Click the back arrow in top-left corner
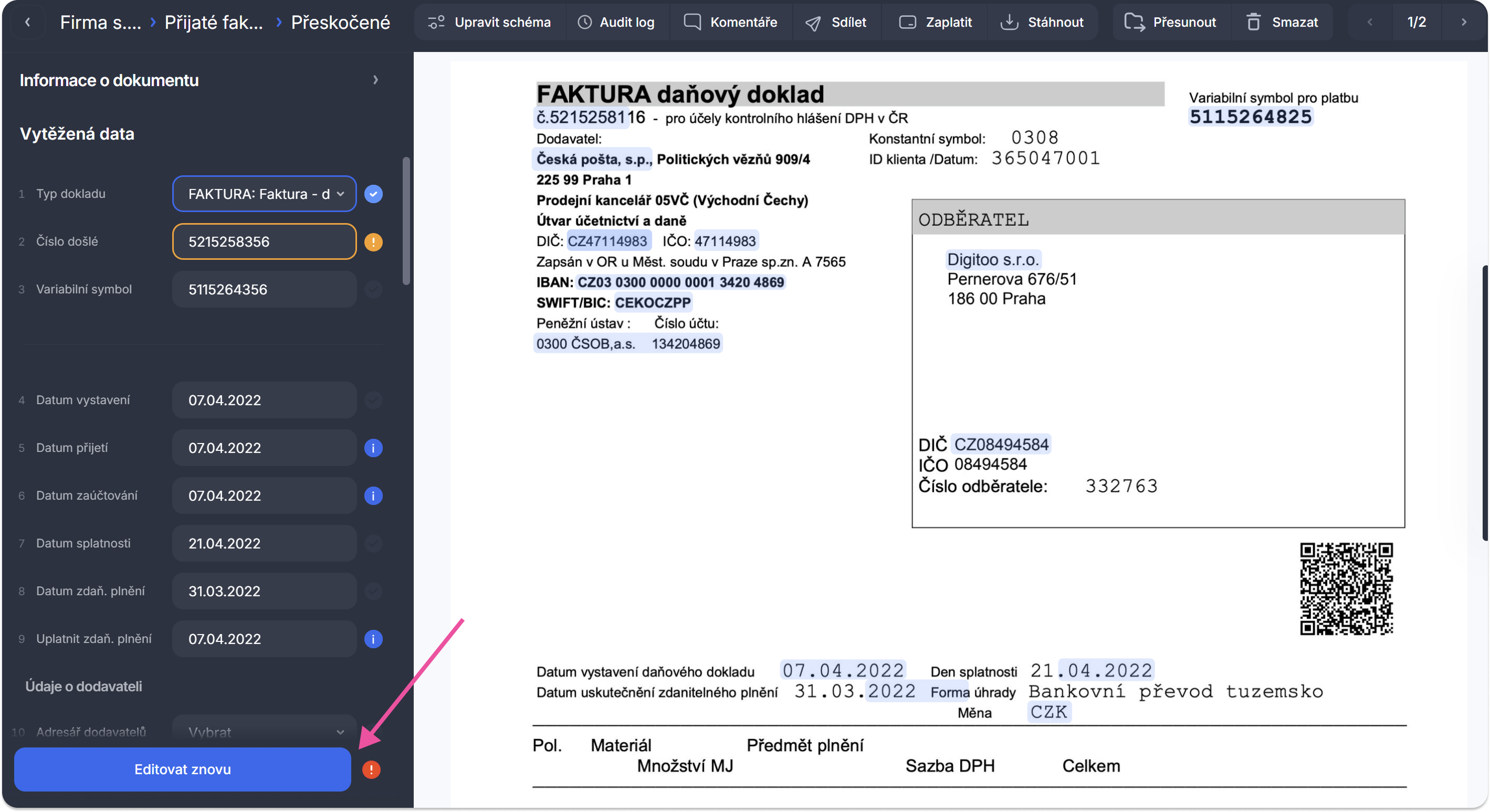The height and width of the screenshot is (812, 1490). pyautogui.click(x=27, y=23)
